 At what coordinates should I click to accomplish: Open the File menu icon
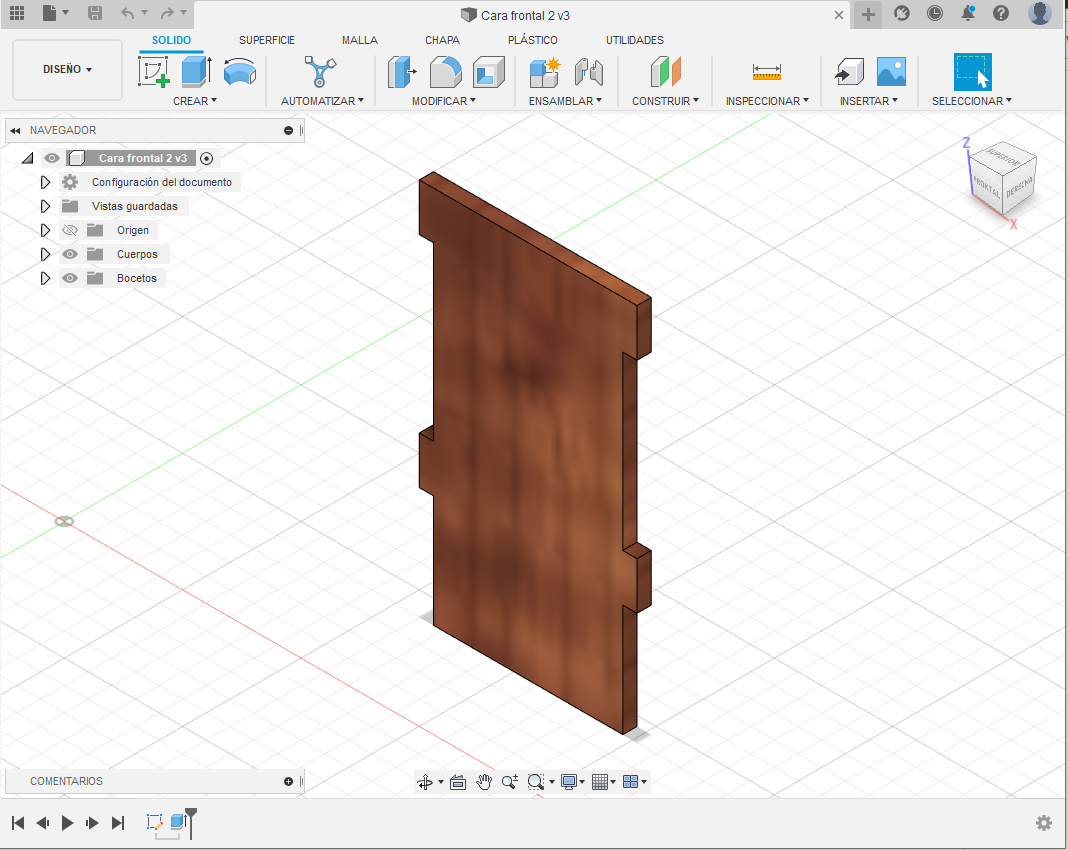tap(50, 13)
